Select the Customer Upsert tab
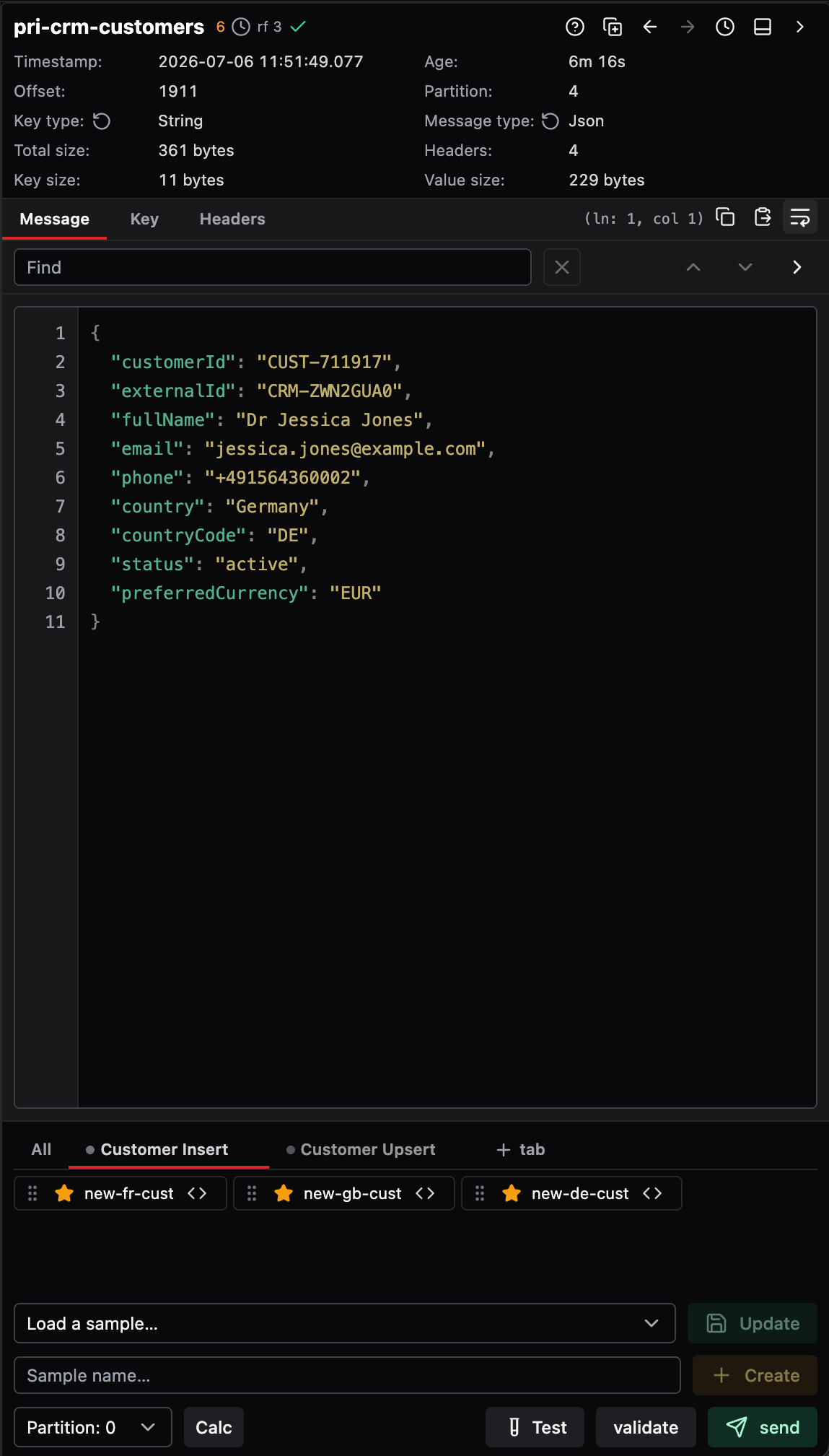Screen dimensions: 829x1456 361,1149
